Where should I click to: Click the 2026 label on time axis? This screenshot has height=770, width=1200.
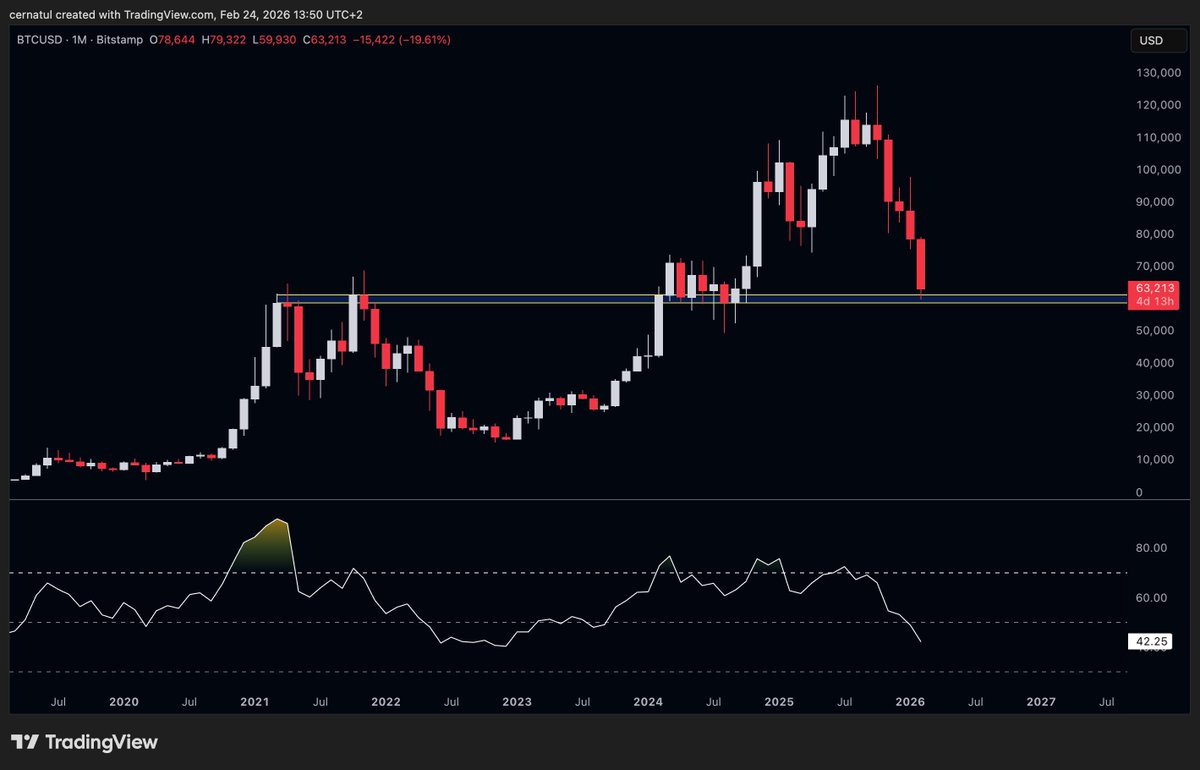[x=910, y=702]
